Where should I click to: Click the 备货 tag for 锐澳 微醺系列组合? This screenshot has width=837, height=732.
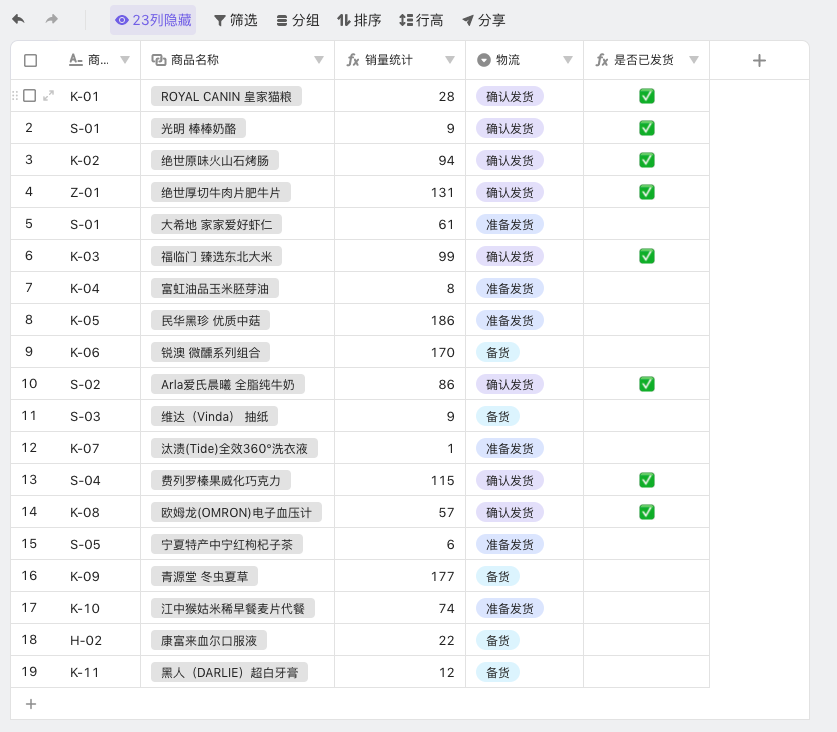pos(497,352)
